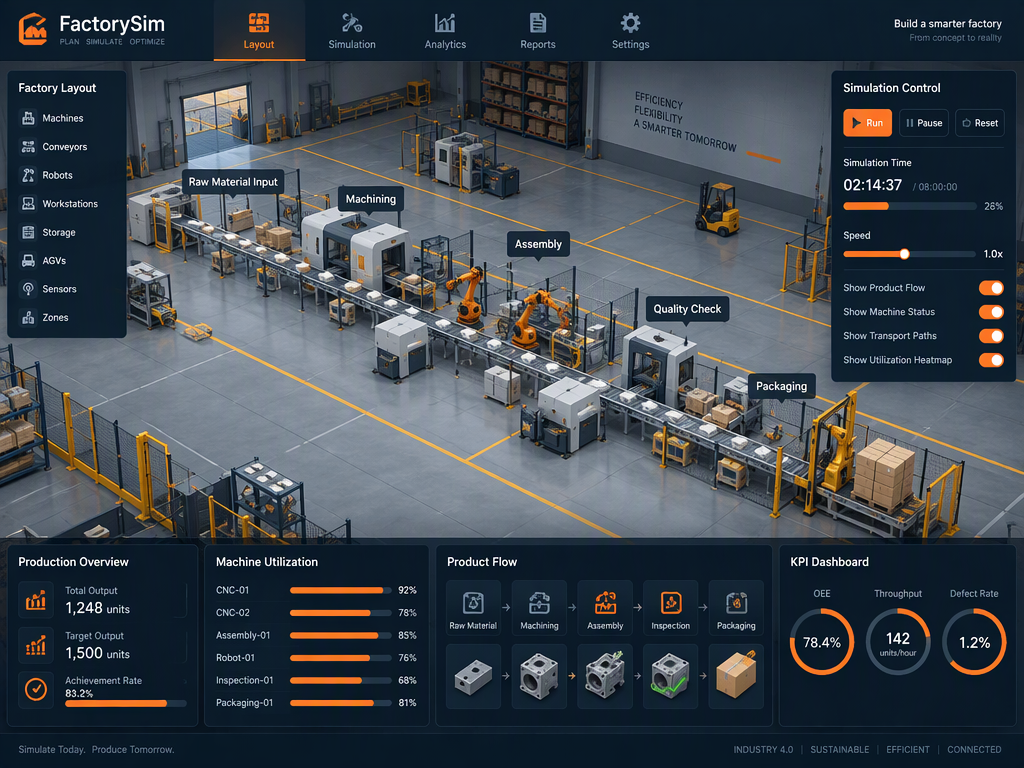Click the 1,500 units target value
The width and height of the screenshot is (1024, 768).
pos(97,653)
